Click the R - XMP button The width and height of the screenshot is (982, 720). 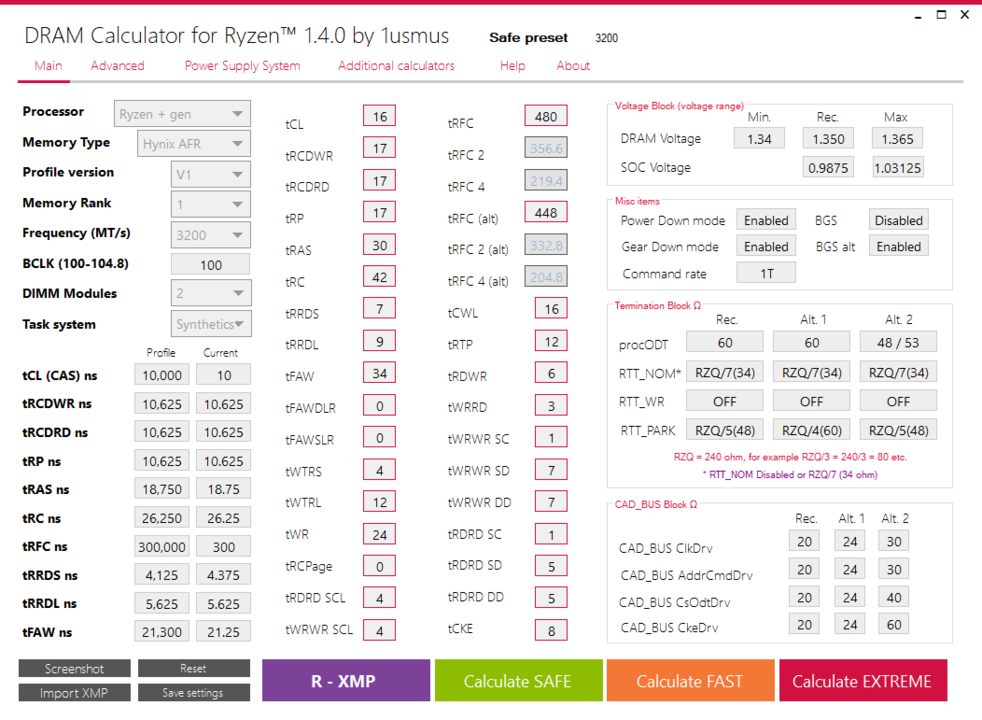point(346,681)
